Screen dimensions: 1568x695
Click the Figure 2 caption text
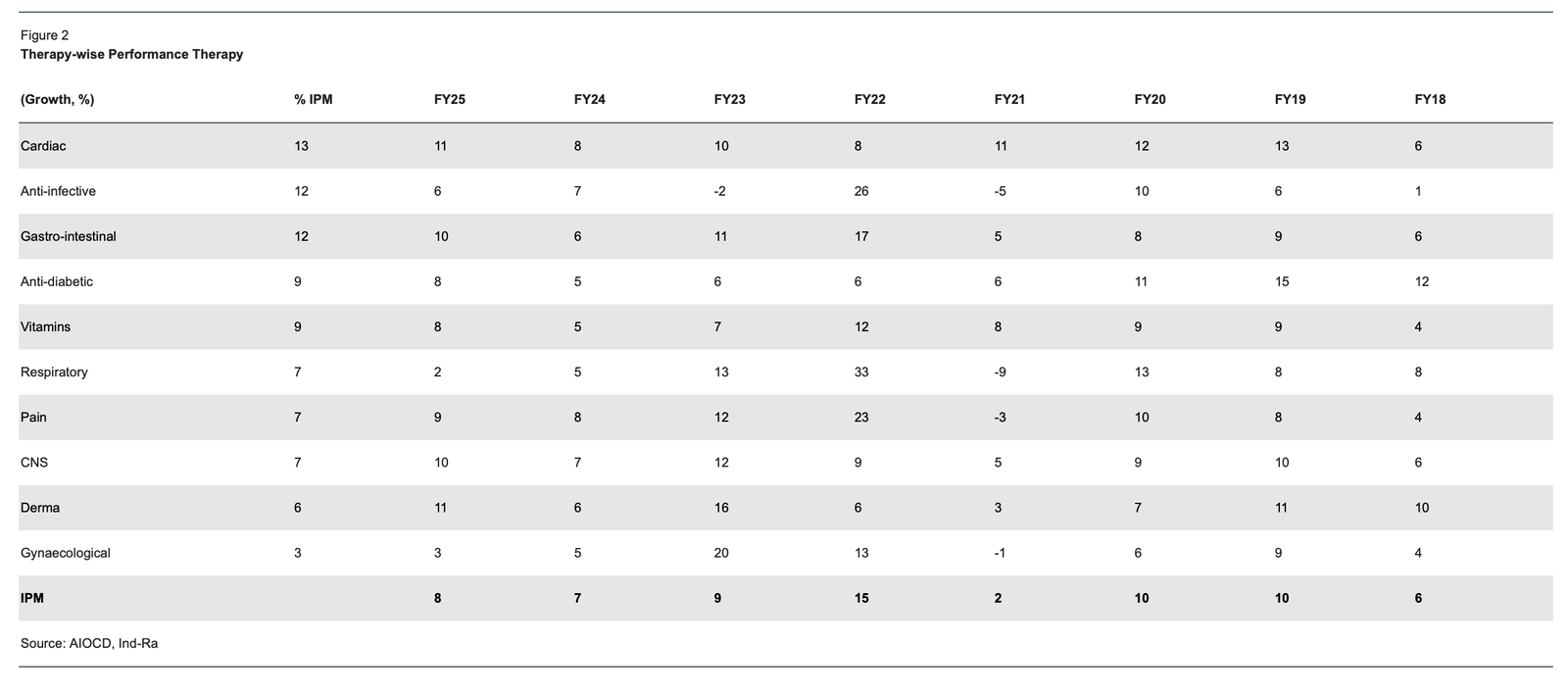[44, 35]
